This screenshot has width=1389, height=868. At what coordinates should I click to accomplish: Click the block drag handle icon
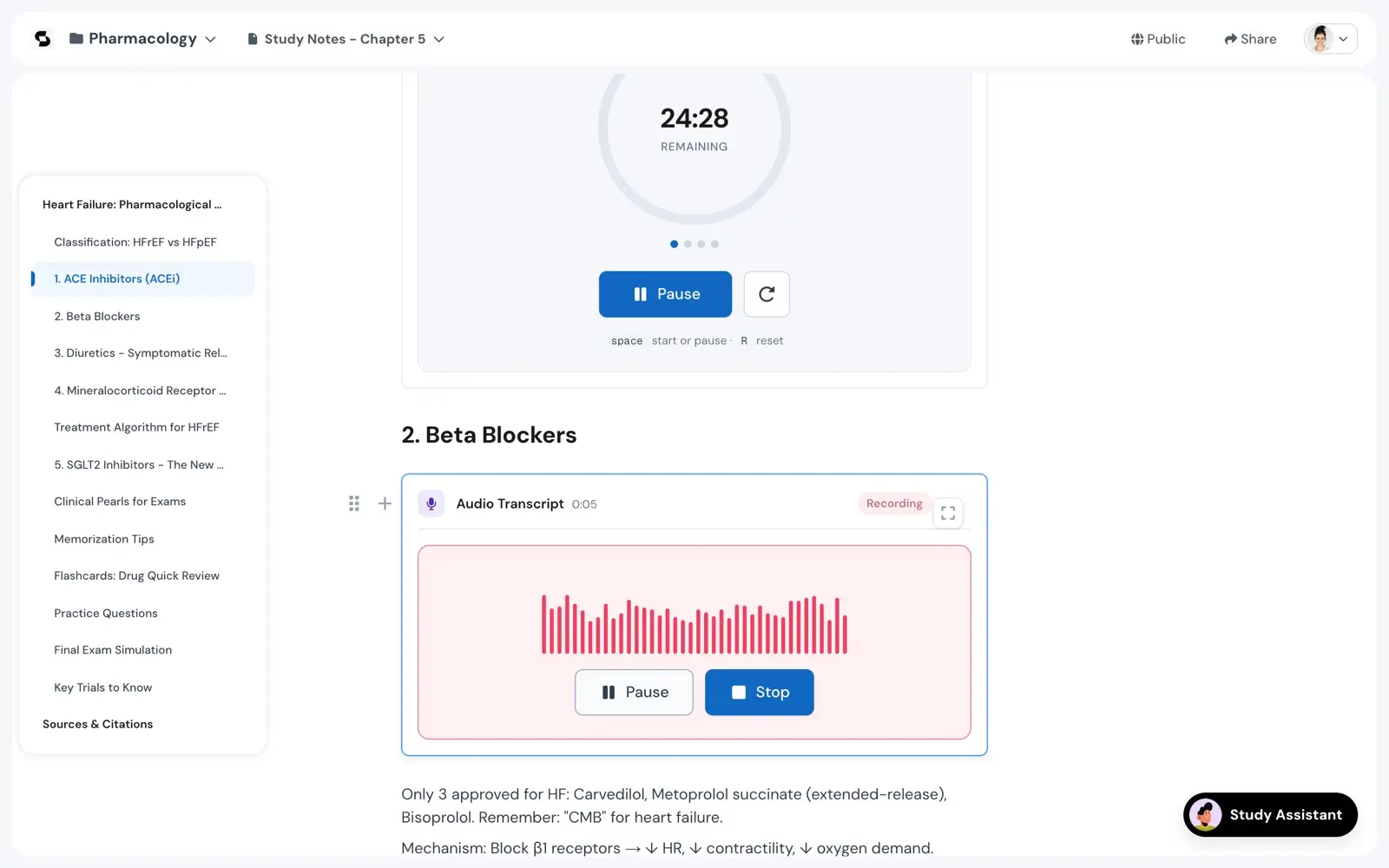pos(354,503)
